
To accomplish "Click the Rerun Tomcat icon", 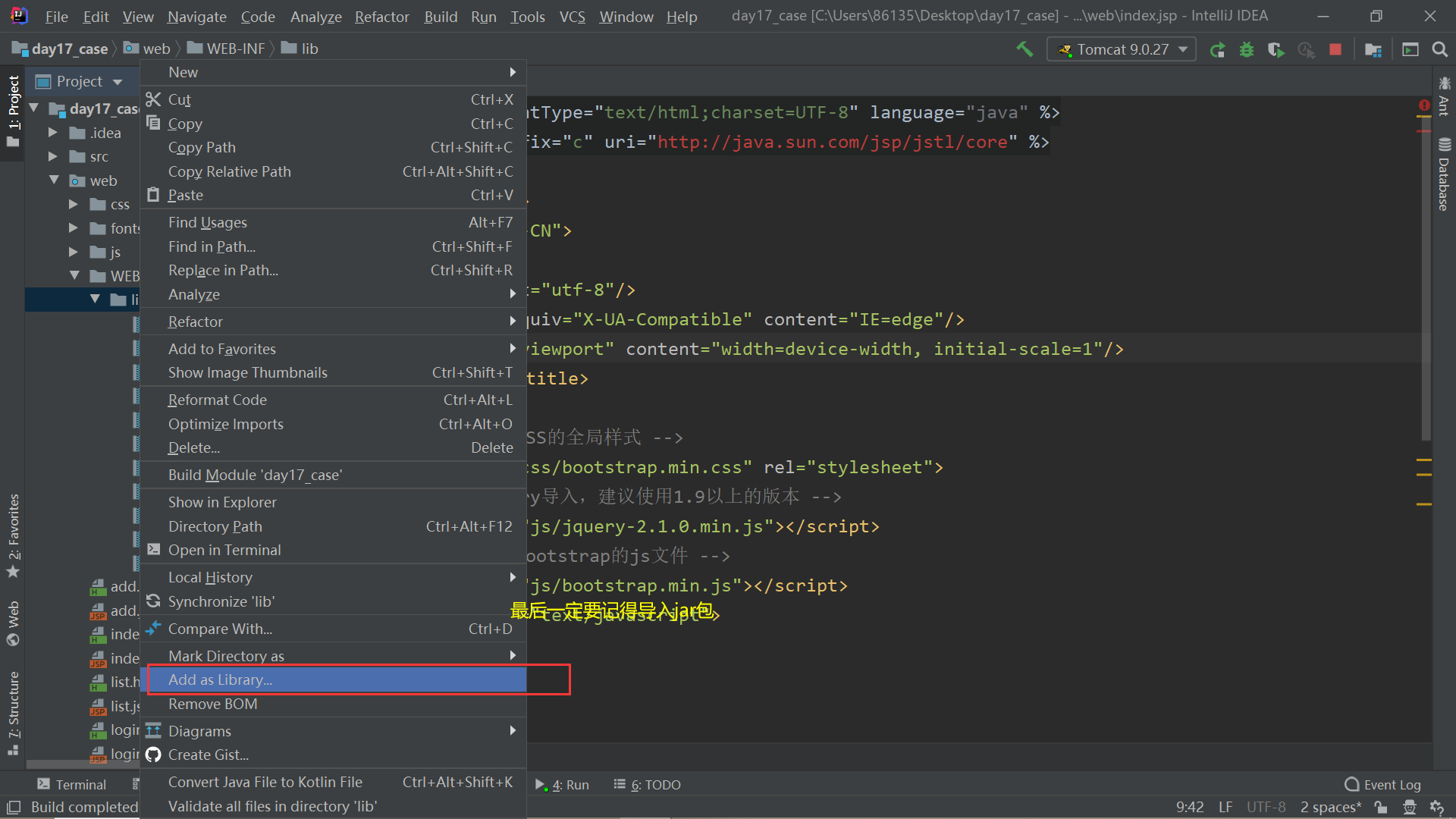I will click(1217, 49).
